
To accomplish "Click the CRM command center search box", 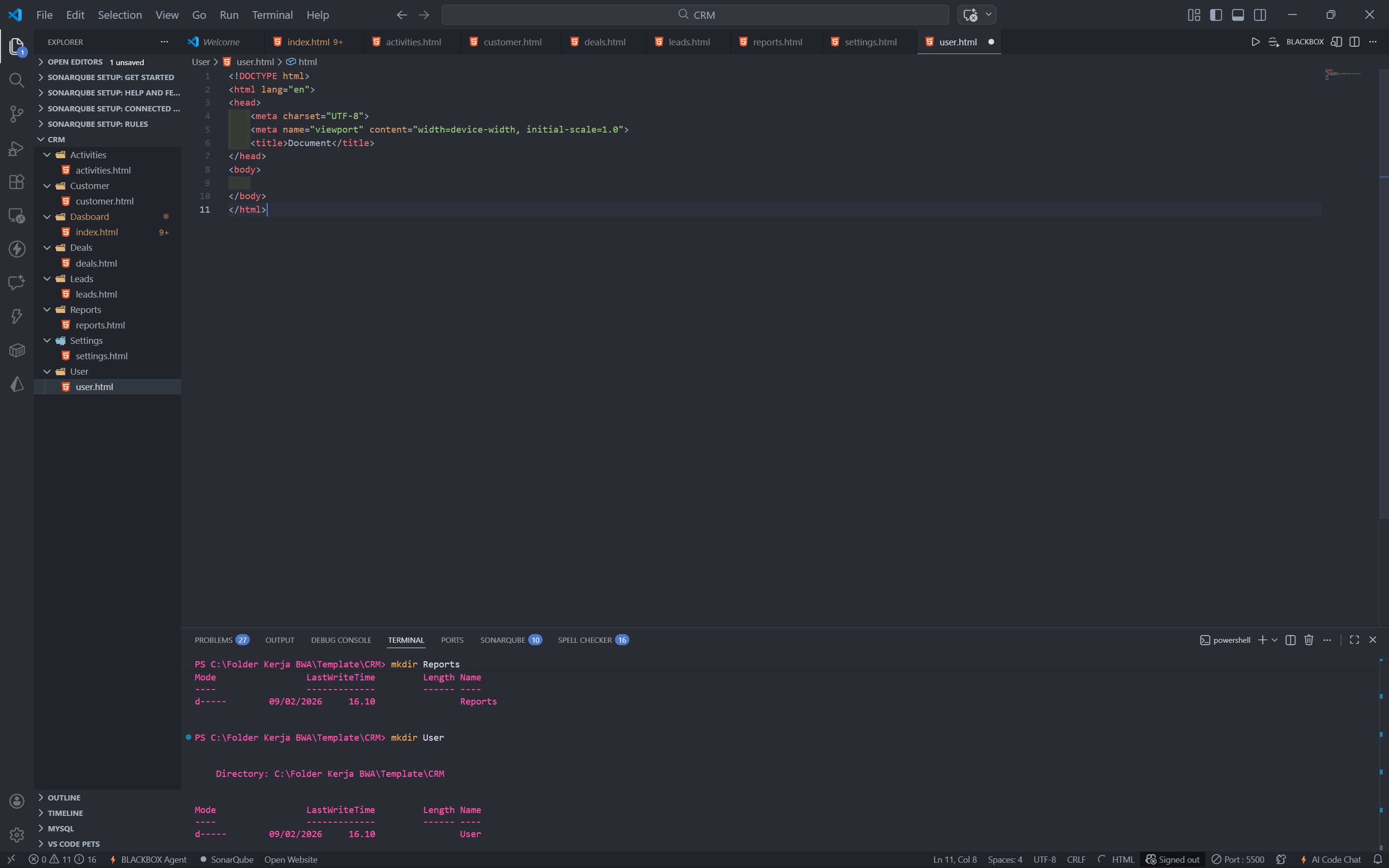I will pyautogui.click(x=695, y=15).
